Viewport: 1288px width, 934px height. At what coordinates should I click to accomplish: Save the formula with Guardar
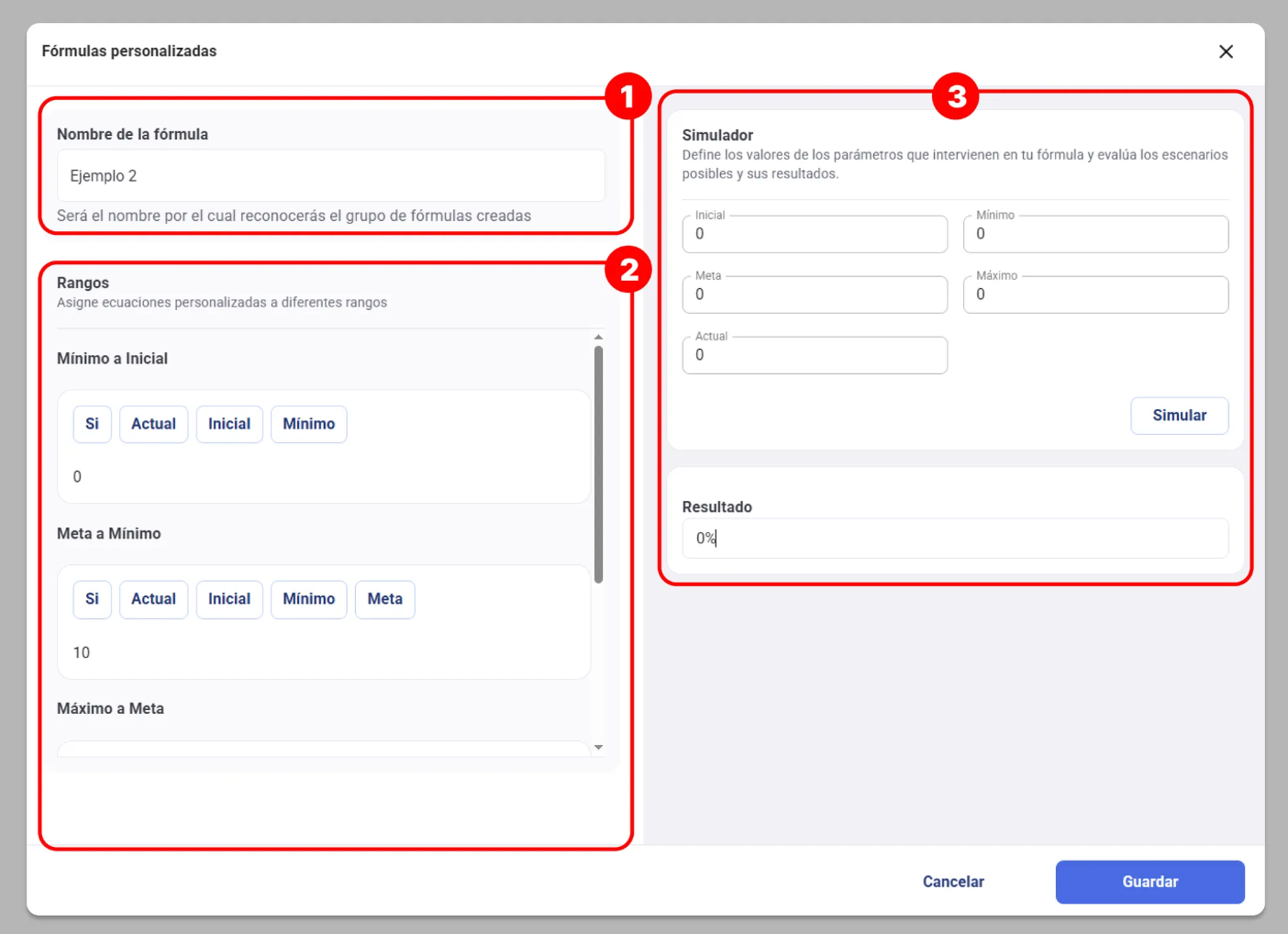coord(1149,882)
